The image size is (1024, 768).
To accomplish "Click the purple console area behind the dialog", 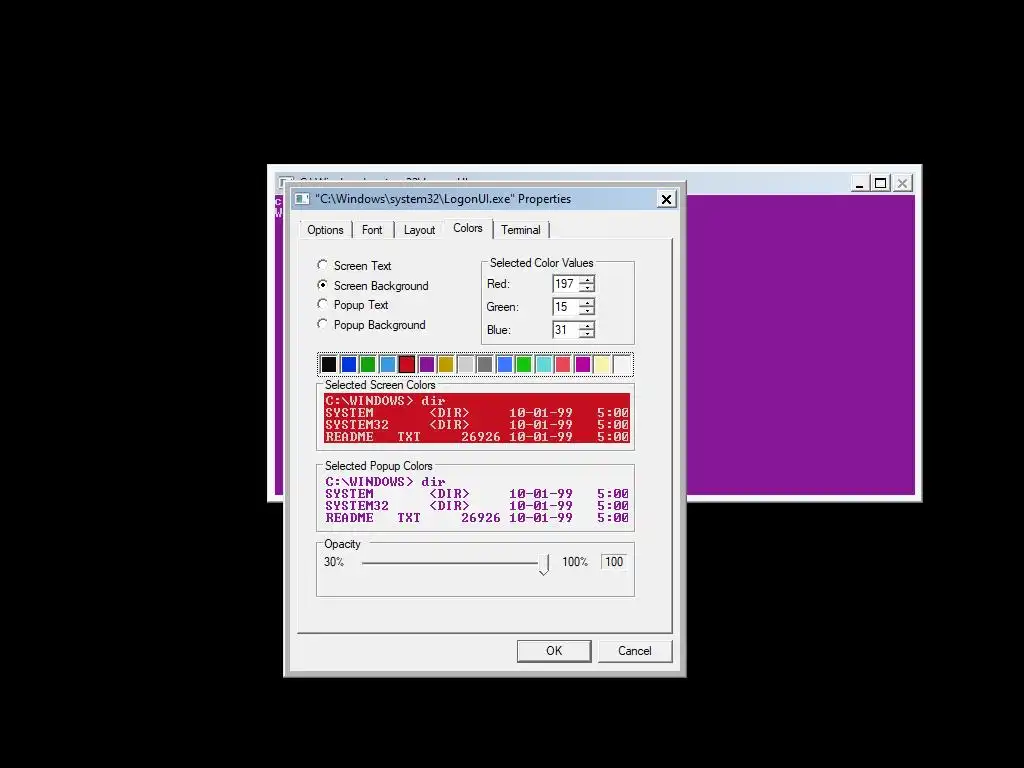I will coord(799,345).
